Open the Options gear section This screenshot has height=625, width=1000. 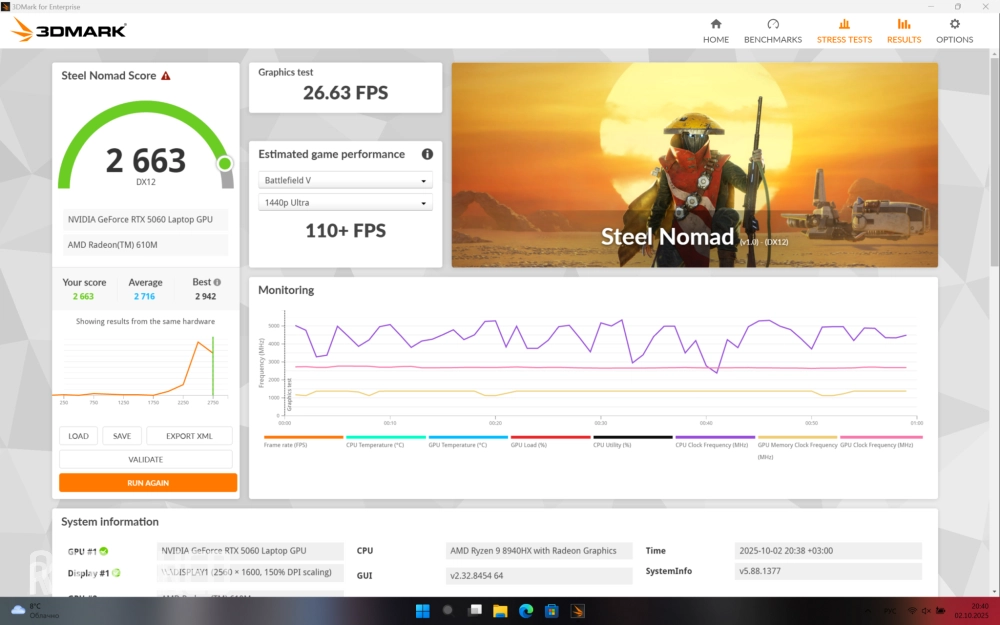(954, 31)
